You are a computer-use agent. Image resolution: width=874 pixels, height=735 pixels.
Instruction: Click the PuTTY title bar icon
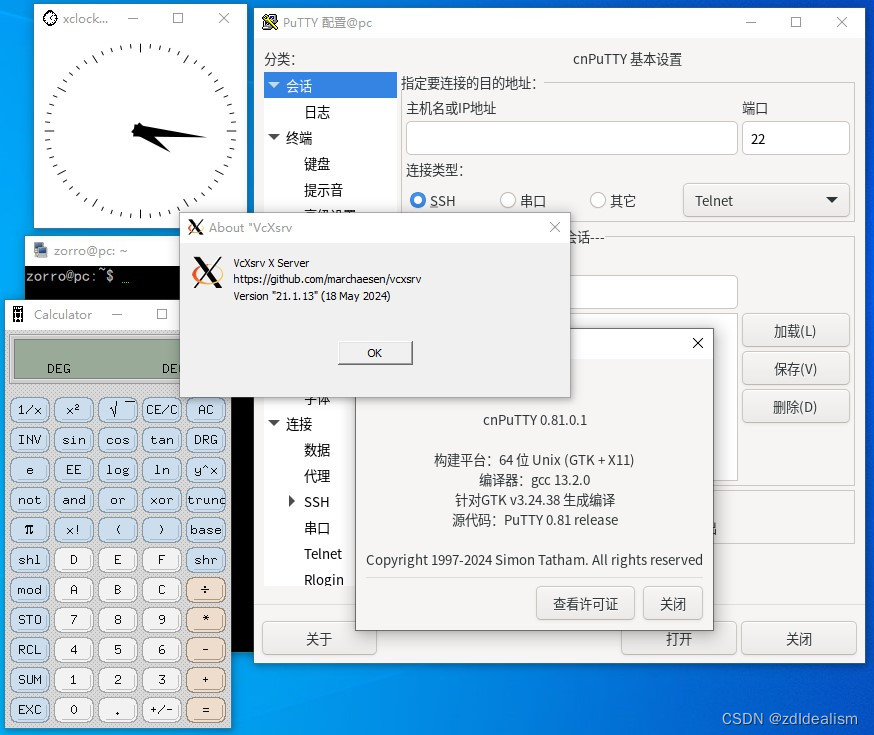pyautogui.click(x=270, y=22)
